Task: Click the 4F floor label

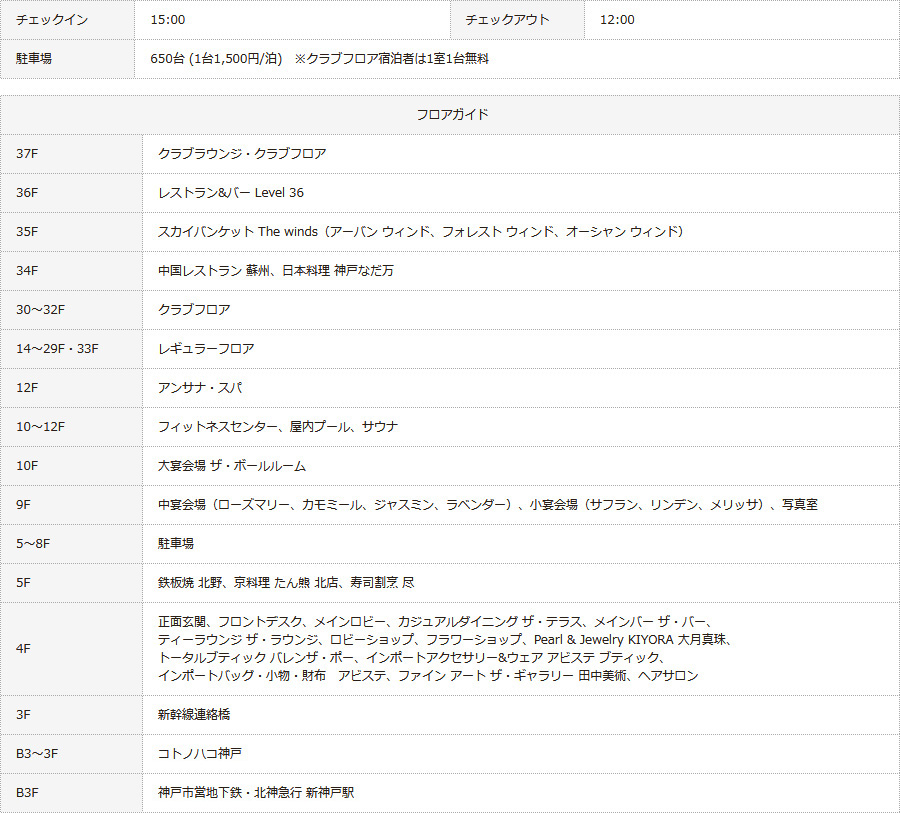Action: tap(24, 649)
